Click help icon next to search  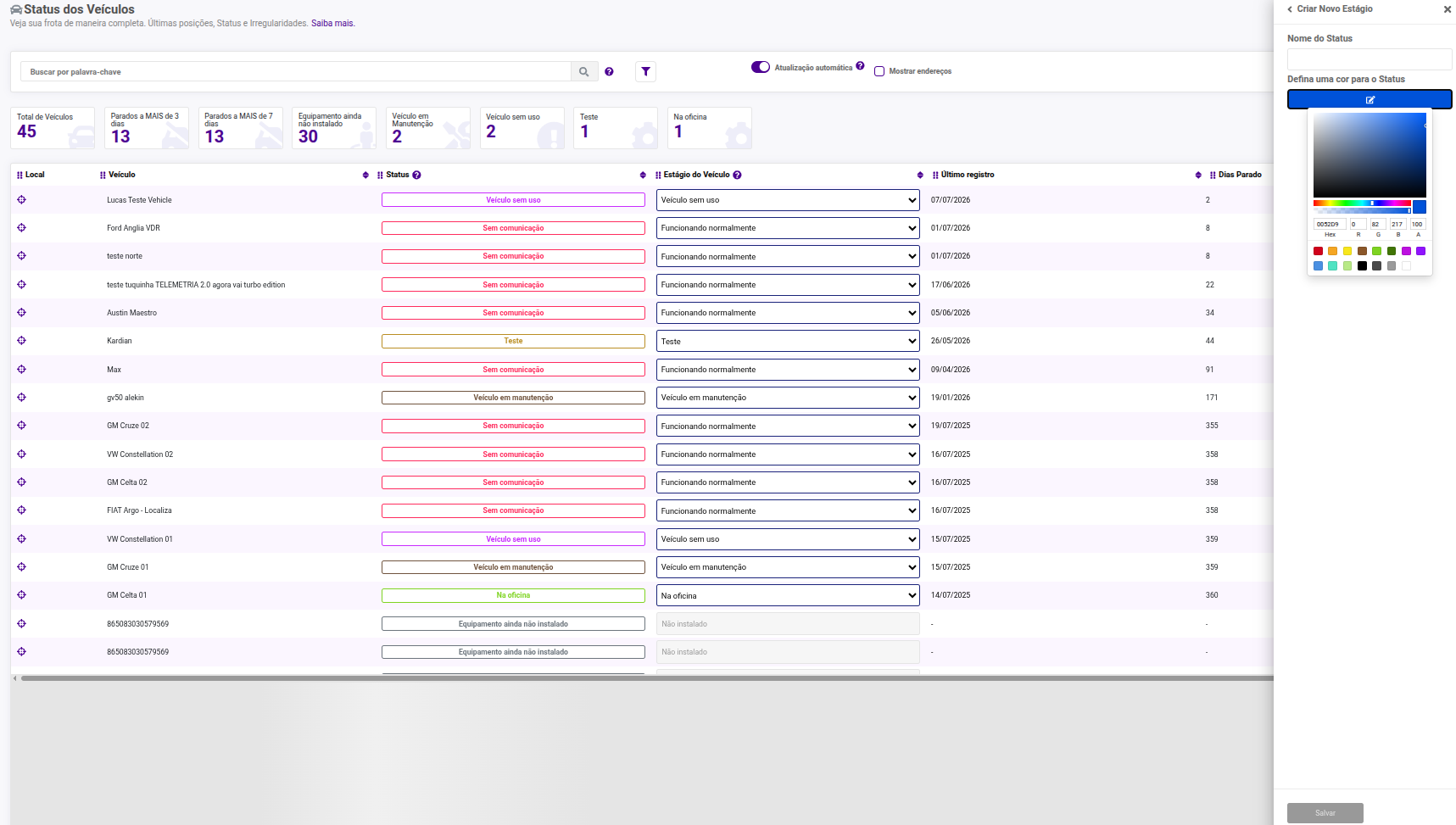(x=609, y=72)
